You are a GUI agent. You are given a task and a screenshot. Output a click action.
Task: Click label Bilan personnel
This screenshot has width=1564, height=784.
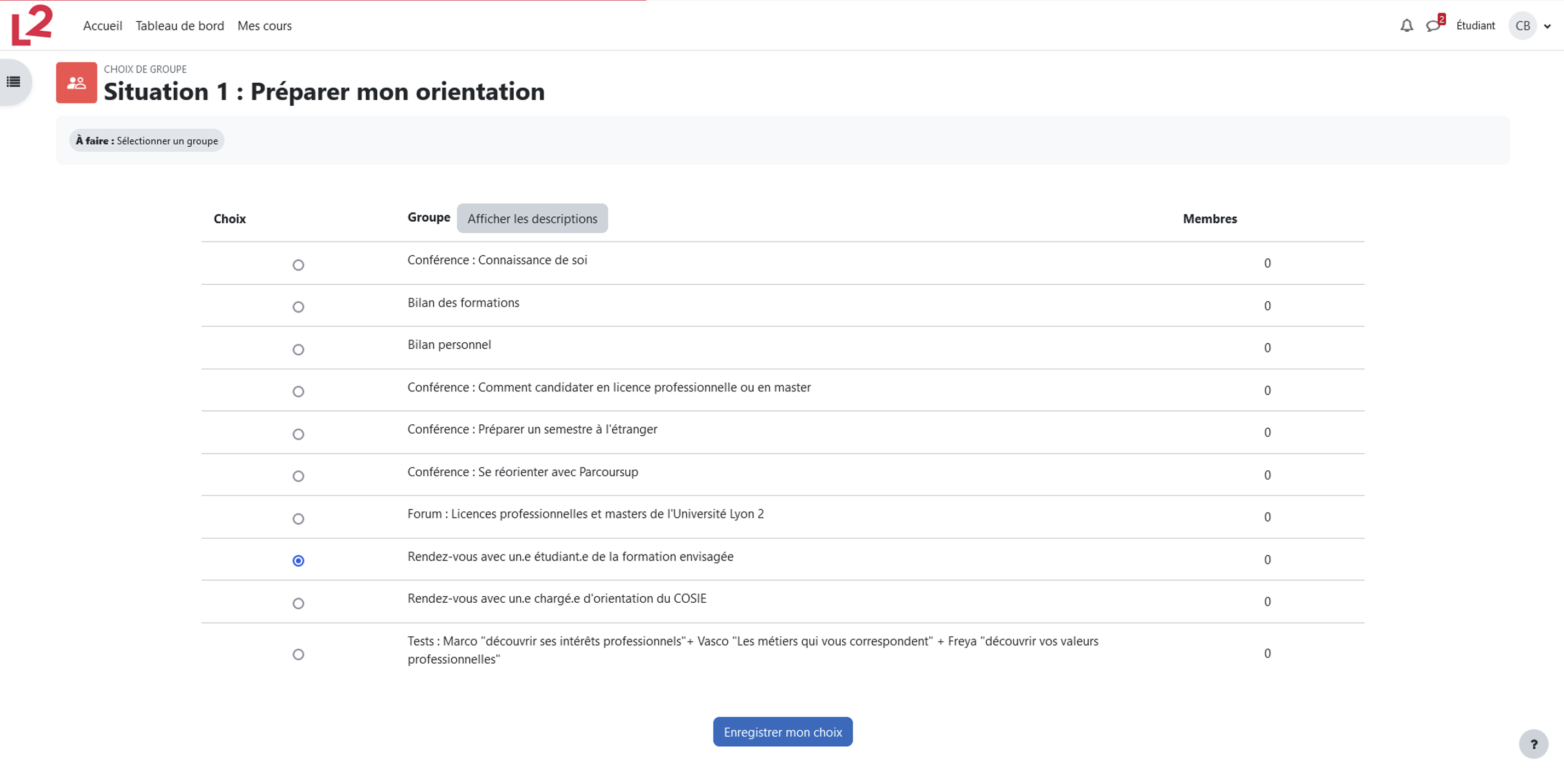pyautogui.click(x=449, y=345)
